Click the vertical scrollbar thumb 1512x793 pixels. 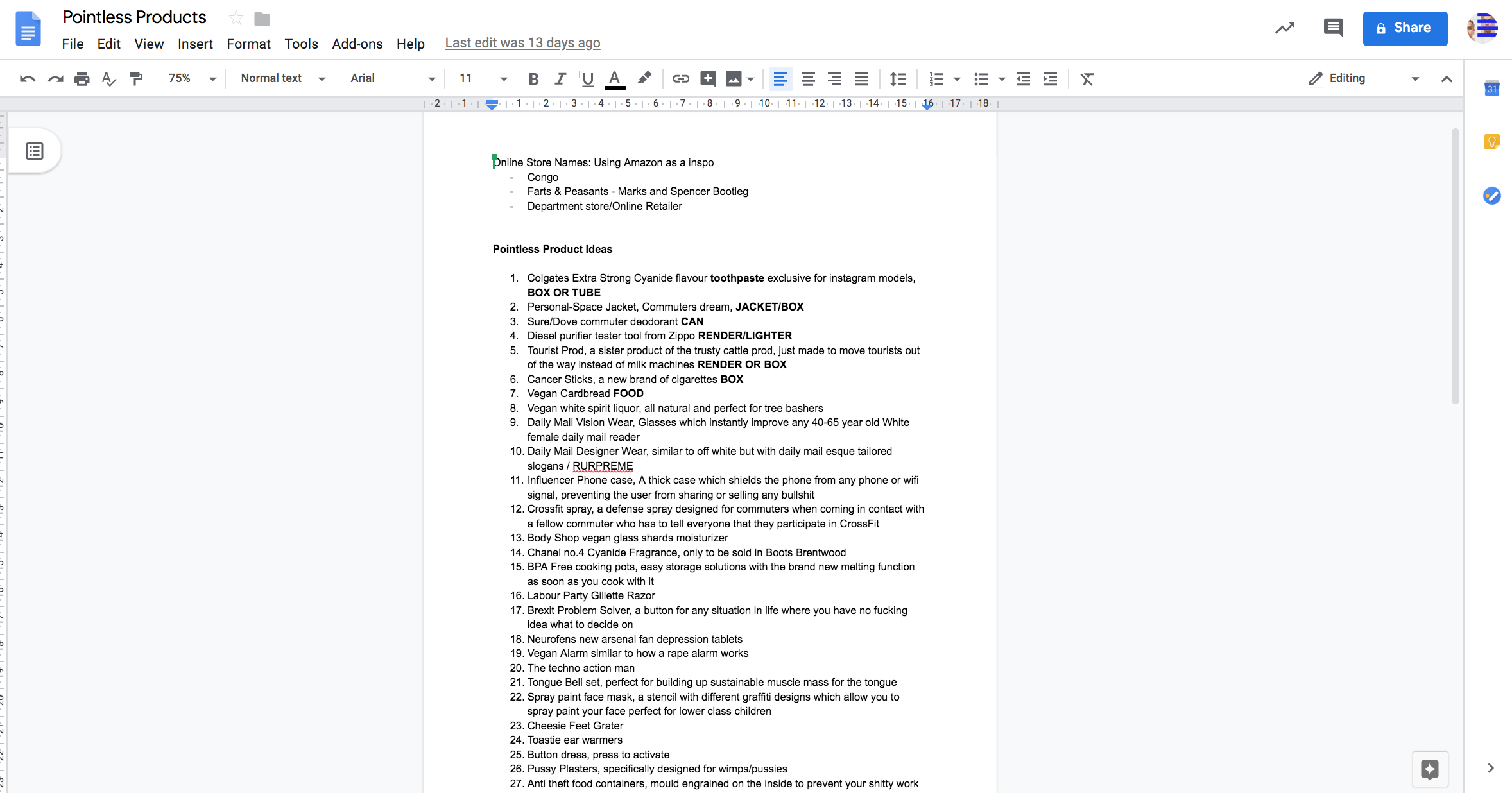[1455, 266]
